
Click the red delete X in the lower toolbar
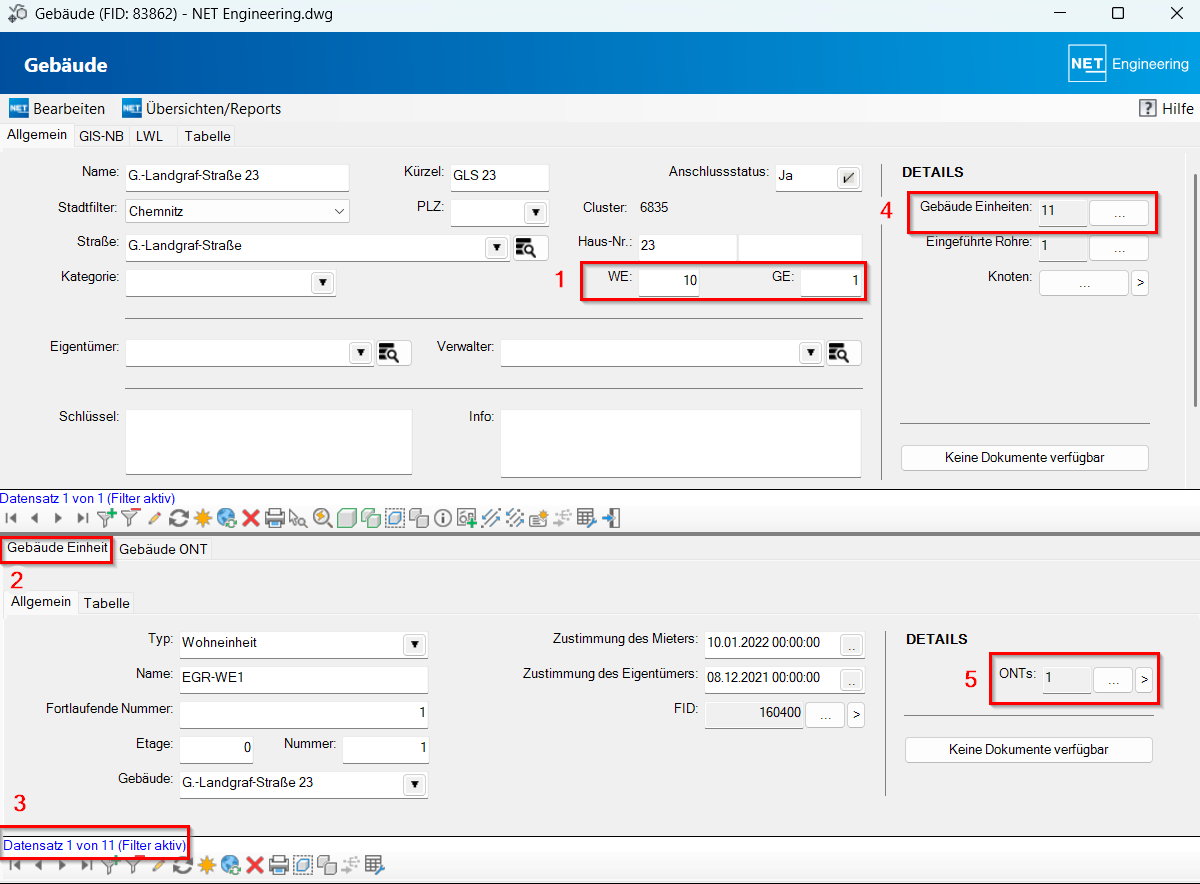[255, 864]
